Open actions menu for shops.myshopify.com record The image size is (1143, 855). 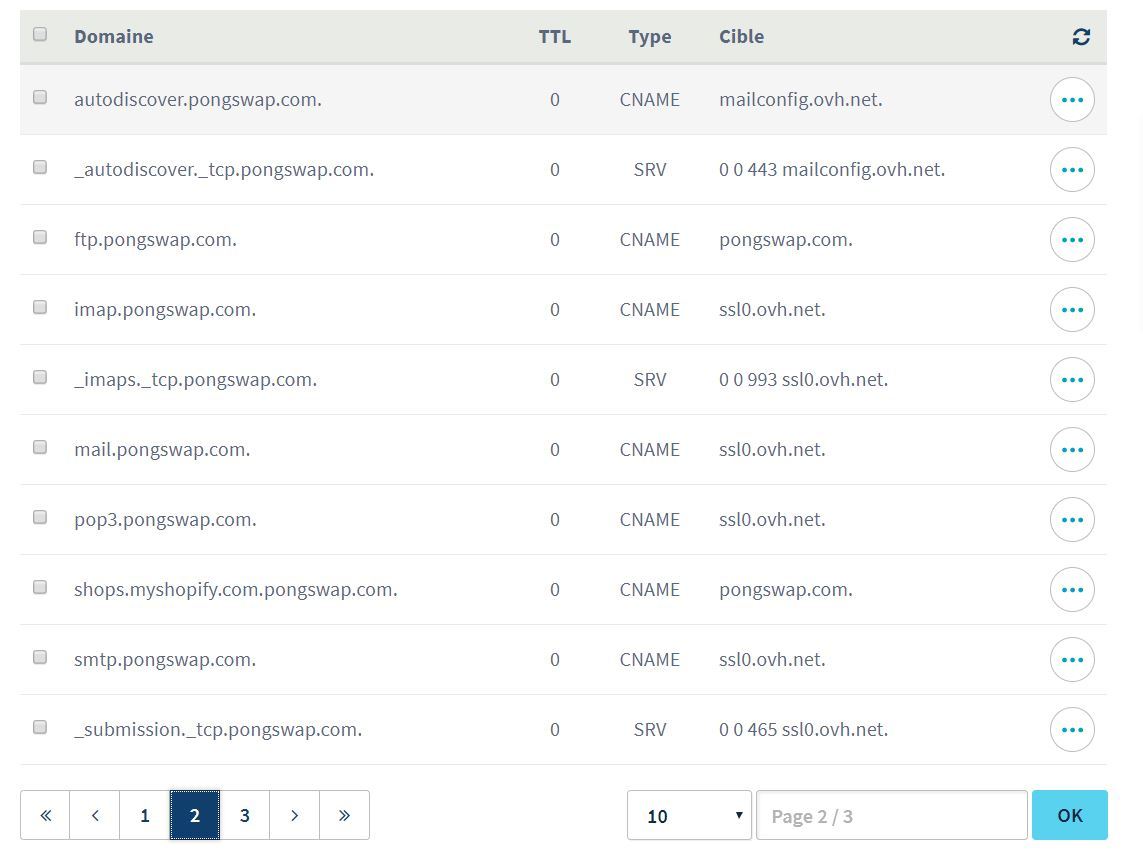pos(1072,590)
